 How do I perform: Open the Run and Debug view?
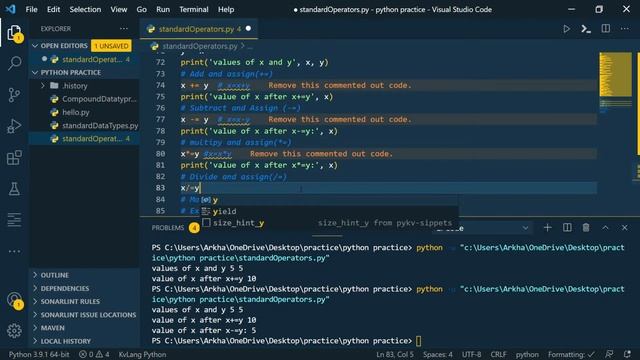point(14,126)
